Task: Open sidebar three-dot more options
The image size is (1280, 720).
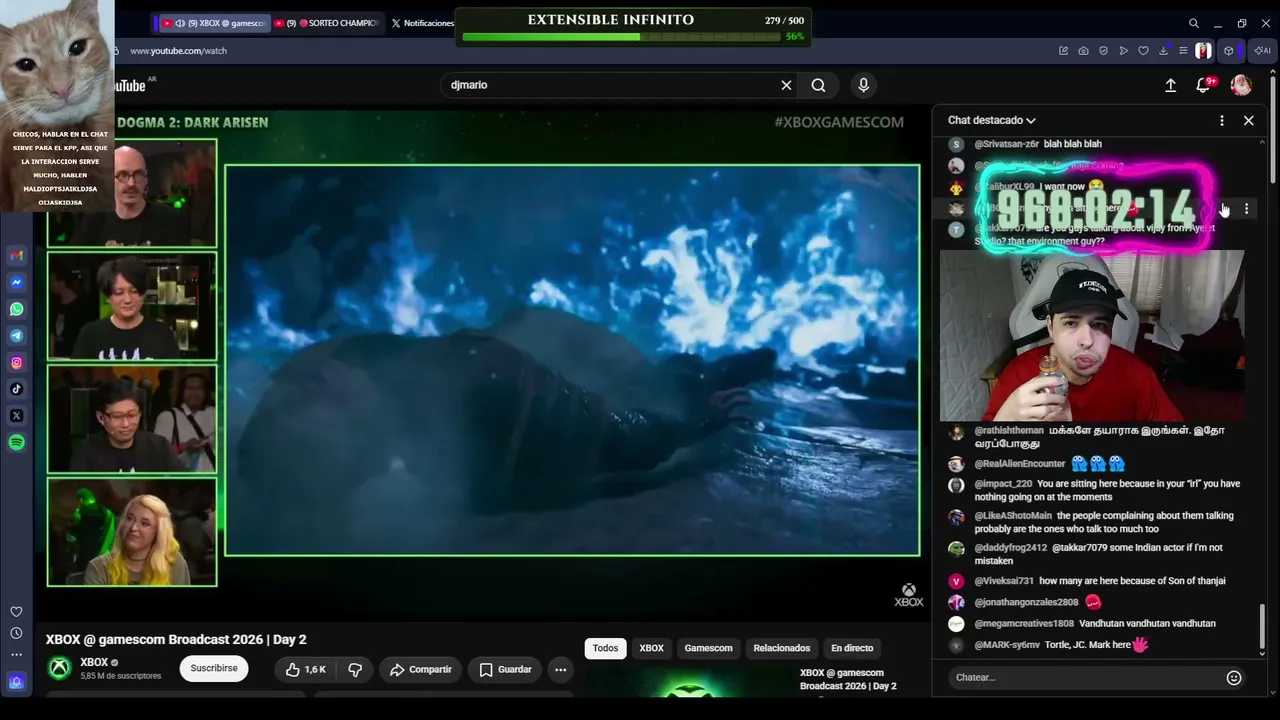Action: pyautogui.click(x=16, y=655)
